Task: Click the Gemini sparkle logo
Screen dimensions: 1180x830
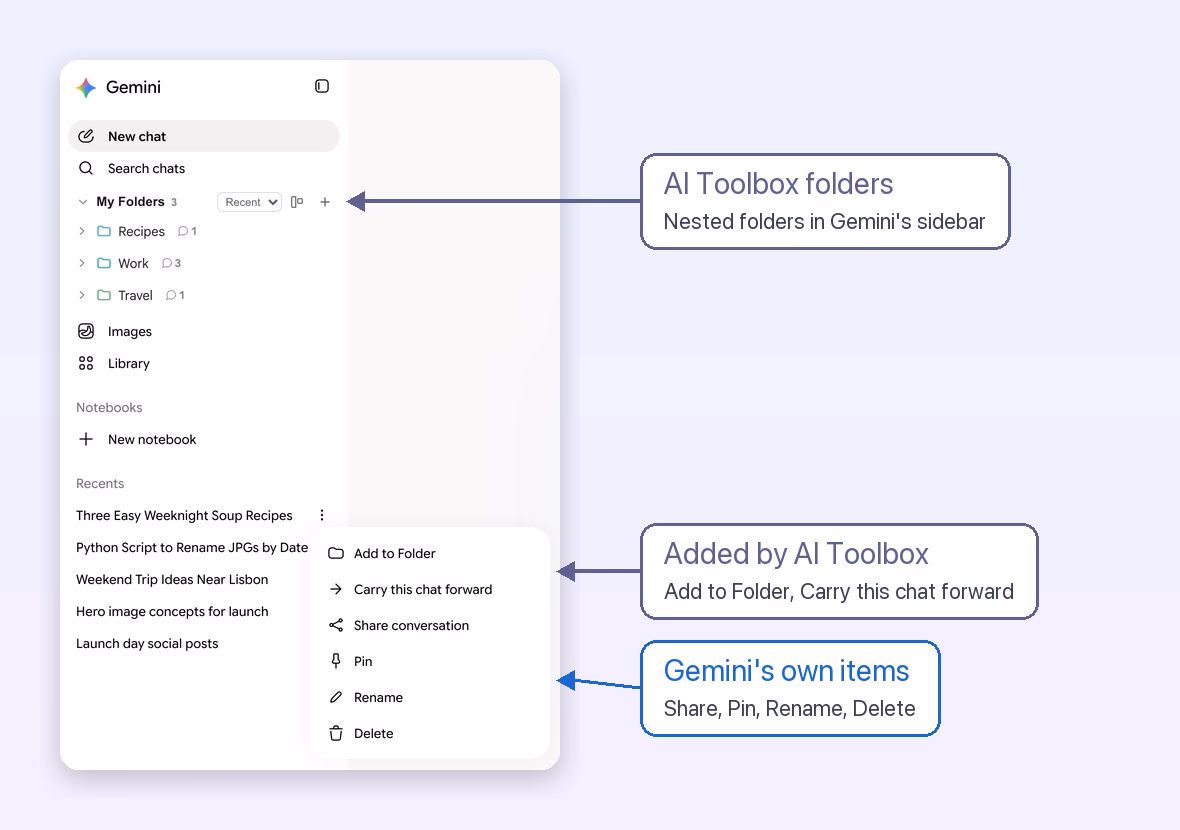Action: 87,87
